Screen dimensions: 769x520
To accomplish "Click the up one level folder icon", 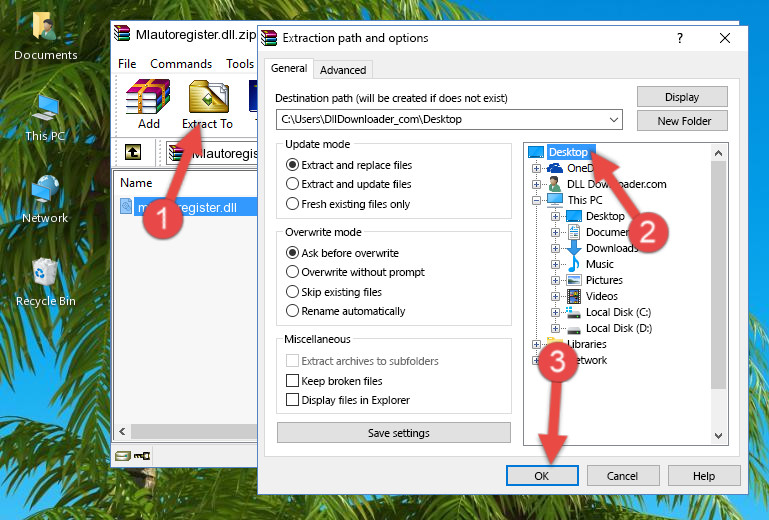I will 132,153.
